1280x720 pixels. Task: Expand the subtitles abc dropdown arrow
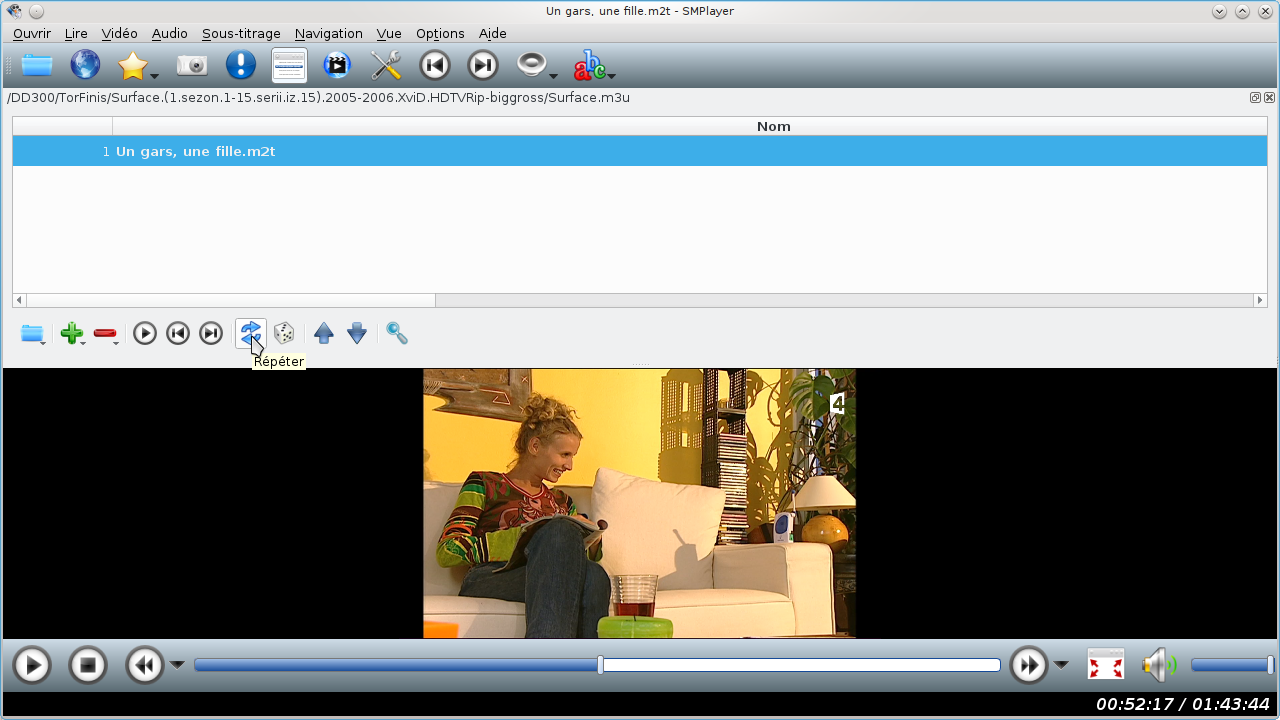(x=611, y=75)
